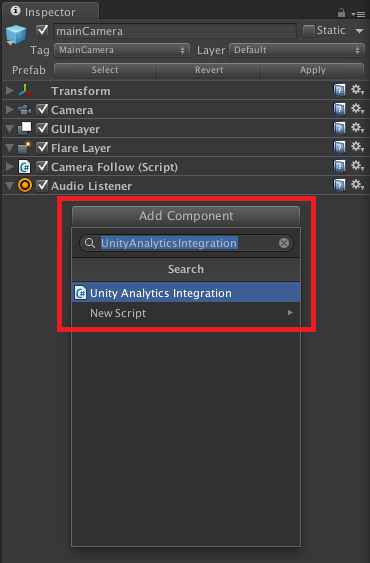Screen dimensions: 370x563
Task: Click the Inspector lock icon
Action: point(341,13)
